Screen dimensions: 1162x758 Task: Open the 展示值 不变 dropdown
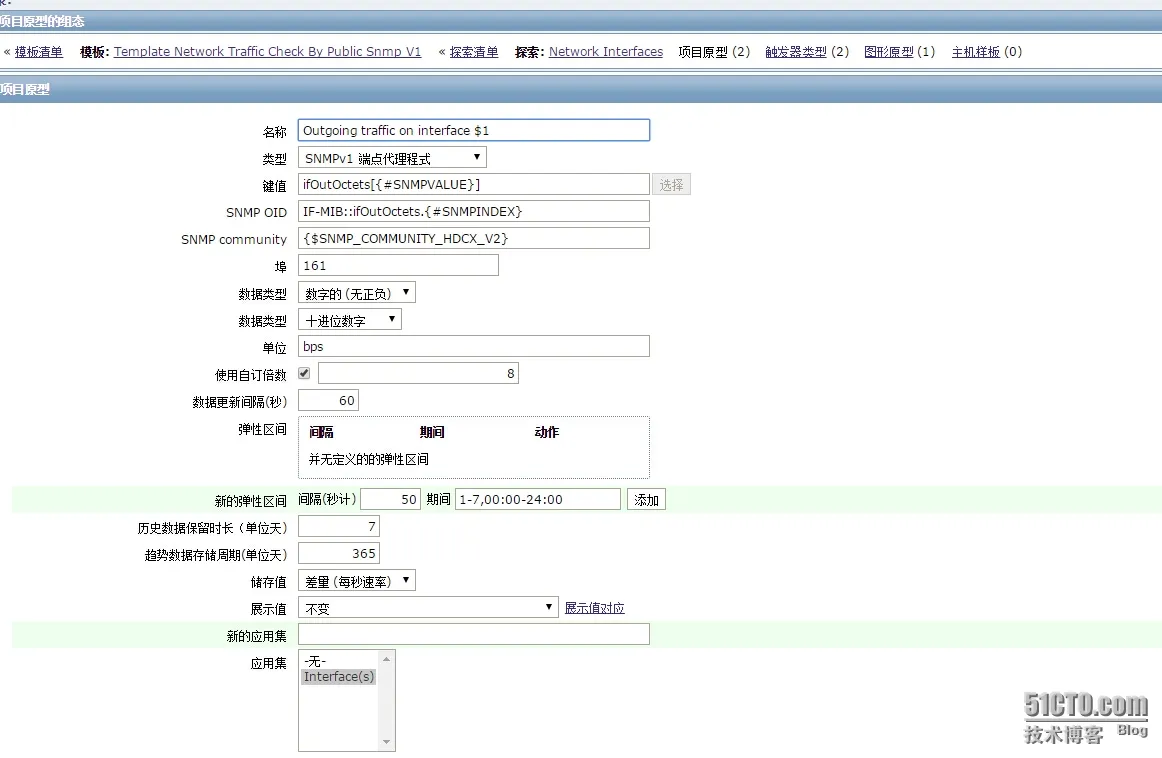[428, 608]
